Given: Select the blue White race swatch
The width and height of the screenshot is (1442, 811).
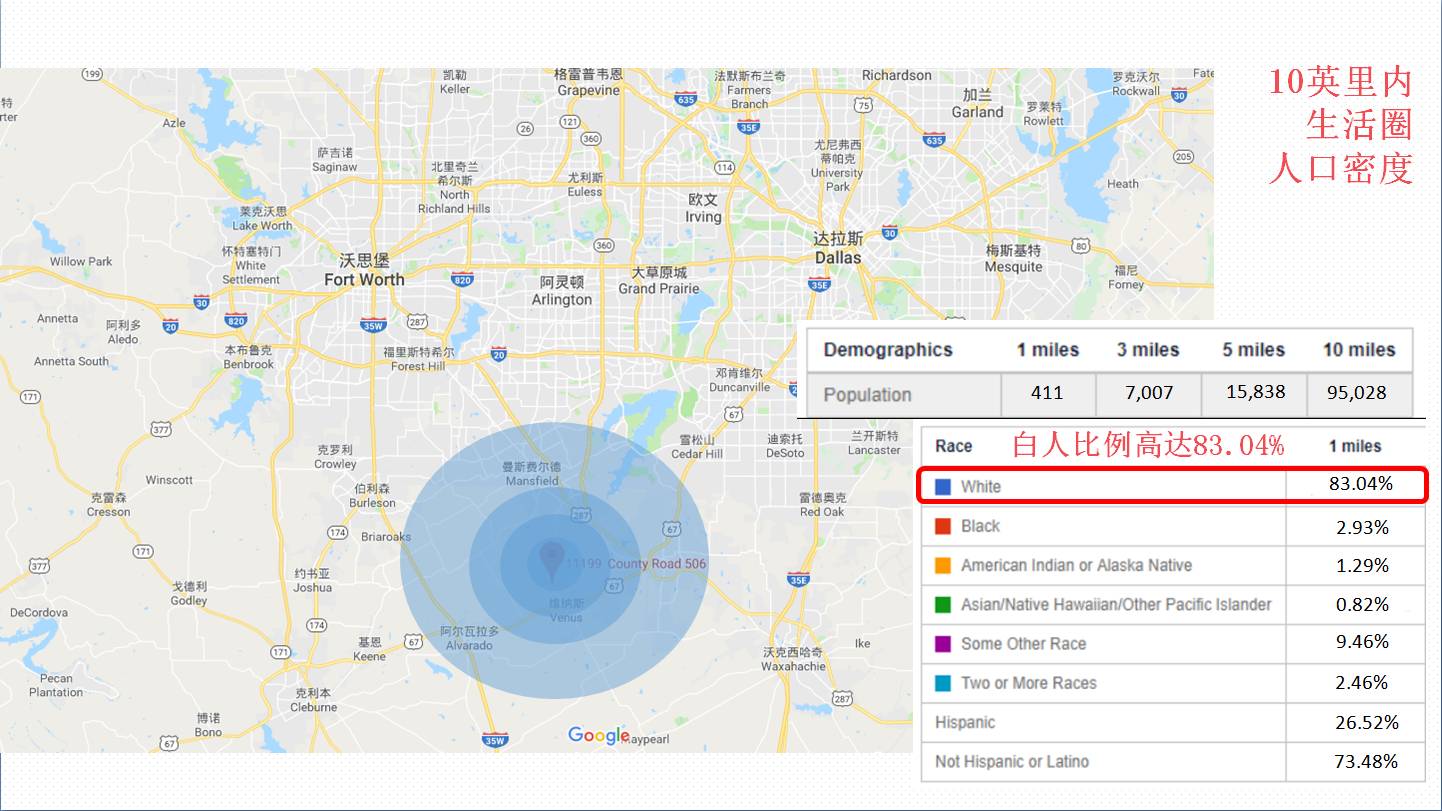Looking at the screenshot, I should tap(942, 487).
